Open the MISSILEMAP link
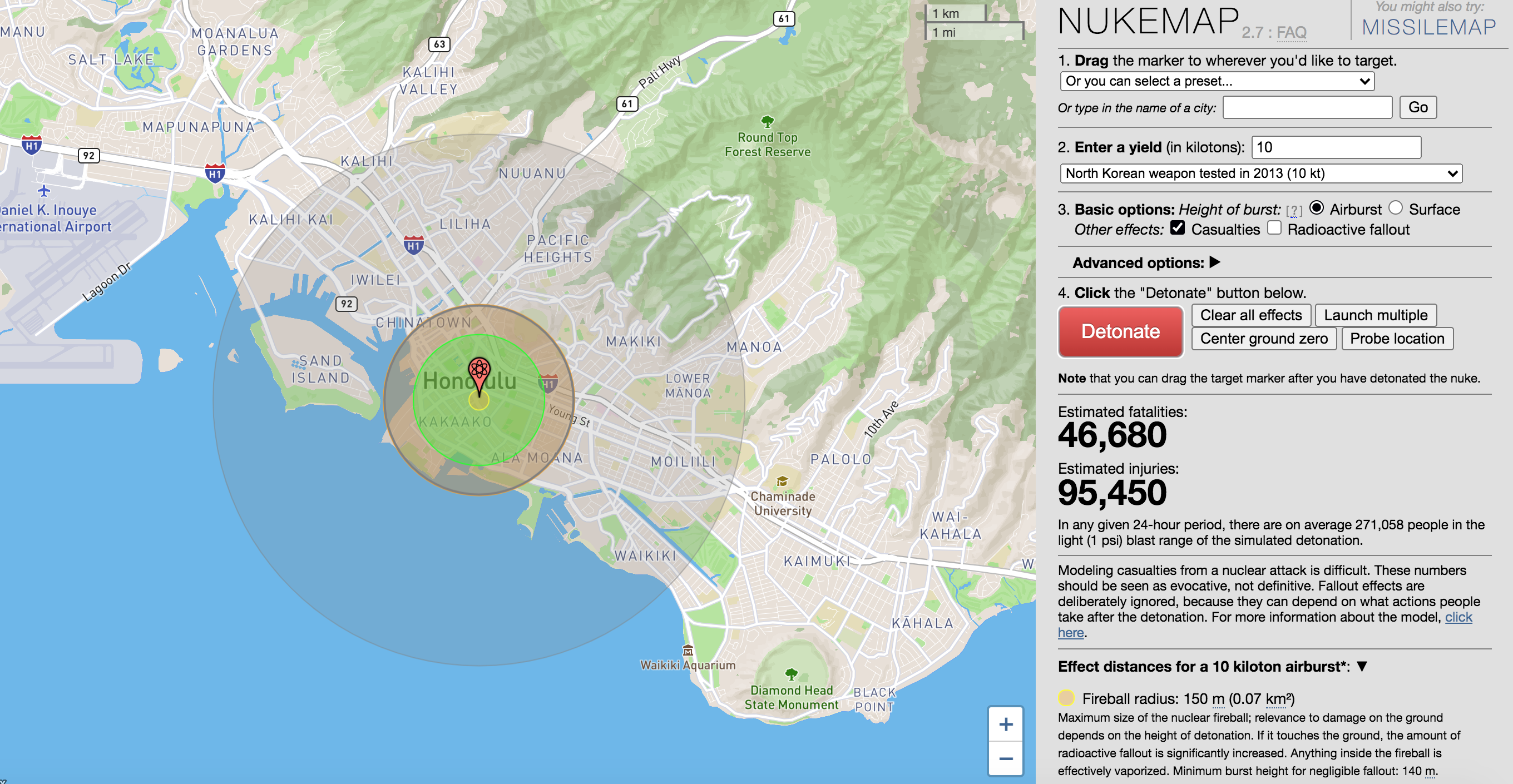This screenshot has width=1513, height=784. coord(1428,27)
